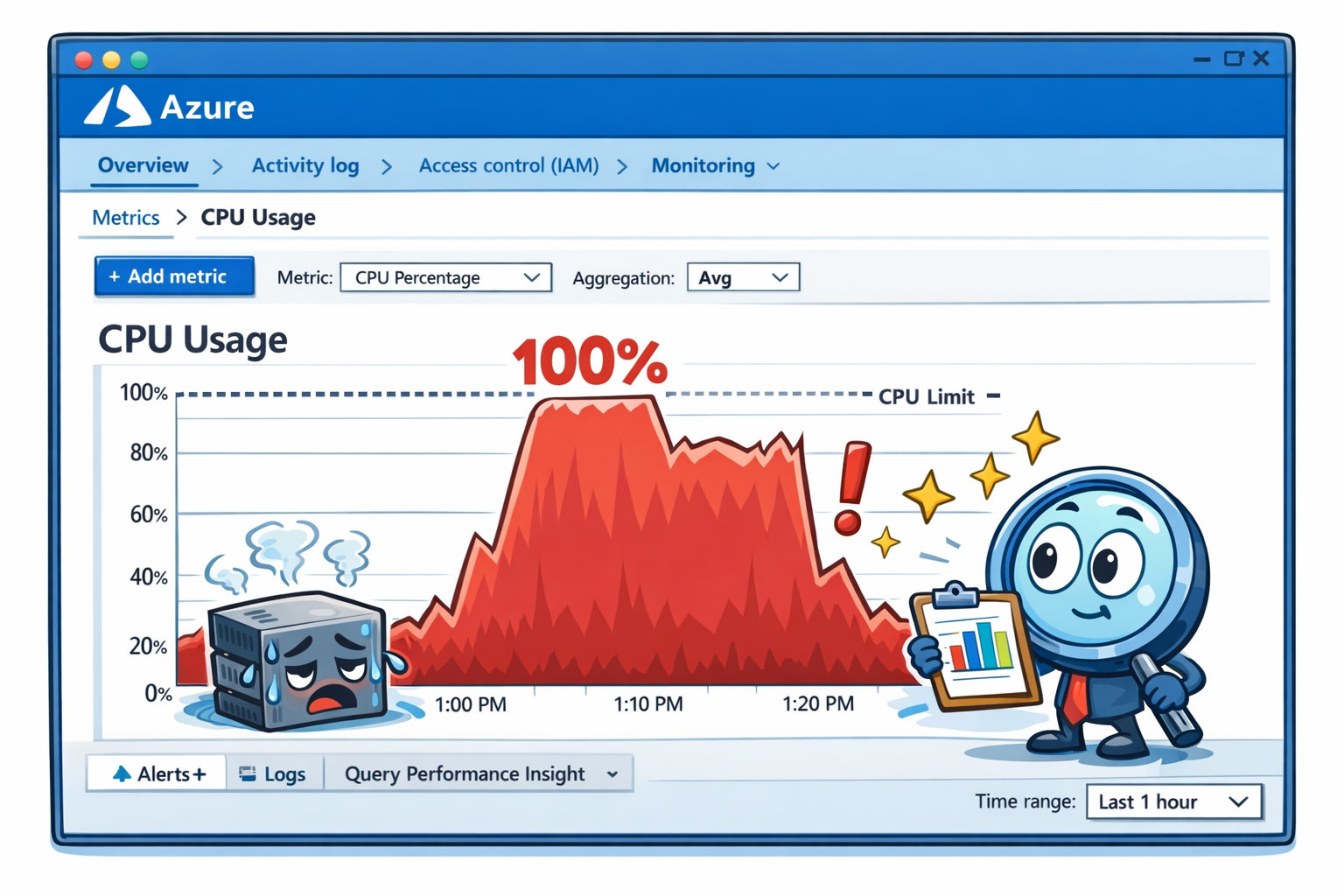Expand the Monitoring menu
Viewport: 1344px width, 896px height.
pos(715,165)
